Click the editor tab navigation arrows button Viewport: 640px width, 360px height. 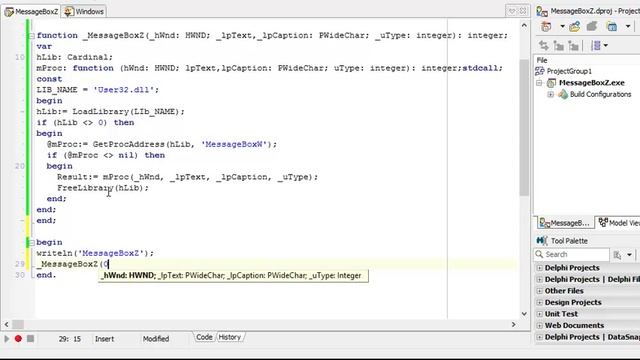512,11
